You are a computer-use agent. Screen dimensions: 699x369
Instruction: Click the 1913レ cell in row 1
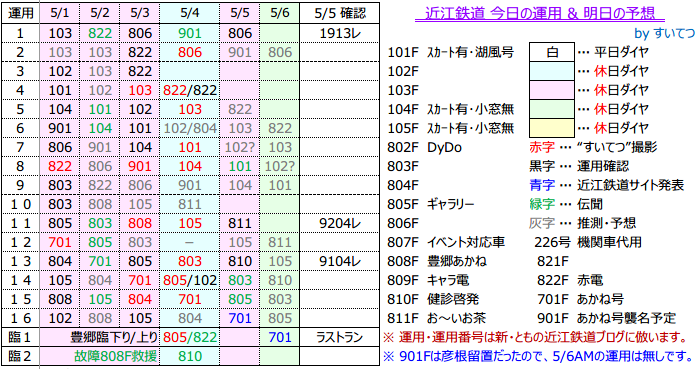click(x=340, y=33)
